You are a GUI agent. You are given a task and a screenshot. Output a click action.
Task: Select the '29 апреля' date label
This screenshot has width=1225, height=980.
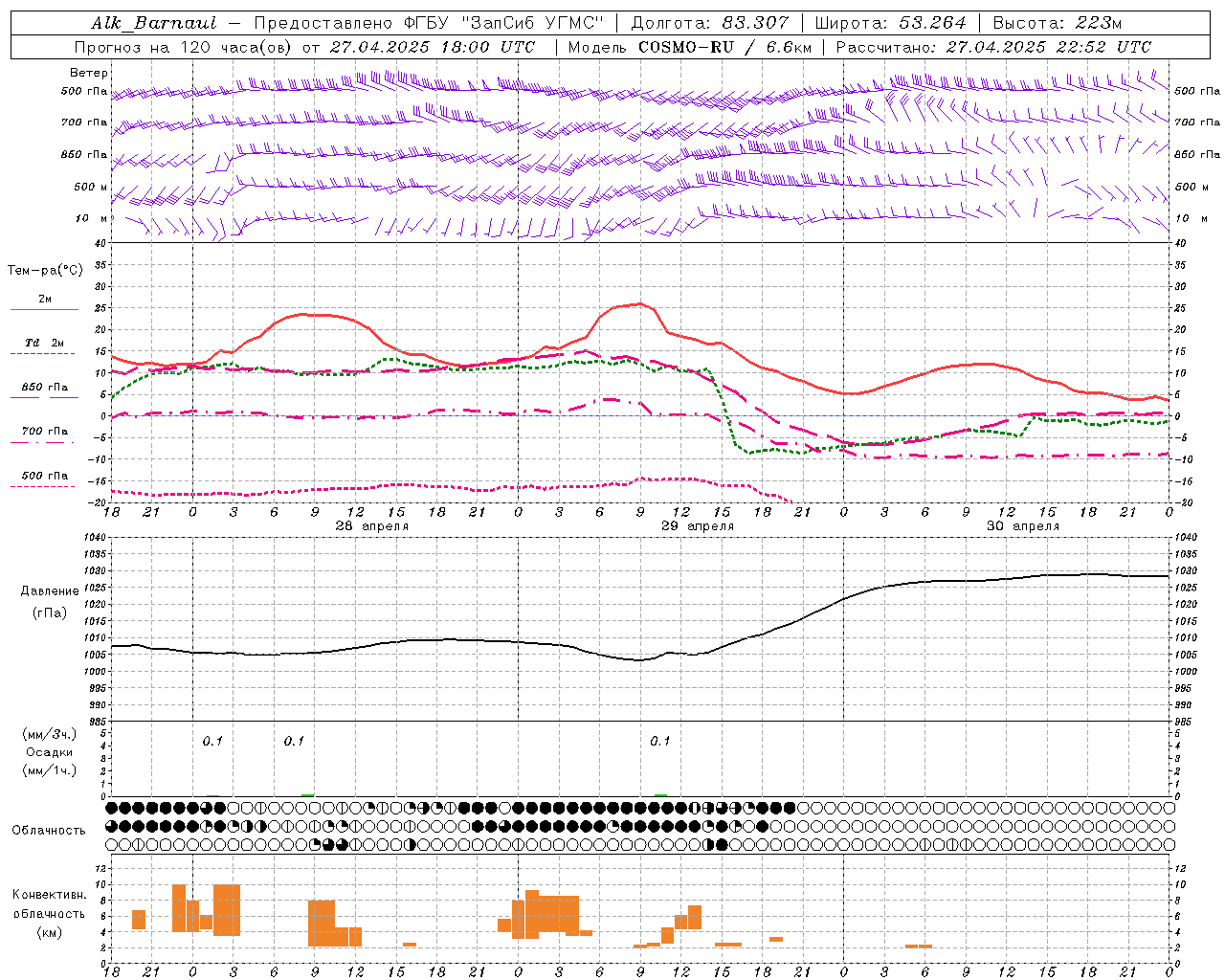pos(698,526)
